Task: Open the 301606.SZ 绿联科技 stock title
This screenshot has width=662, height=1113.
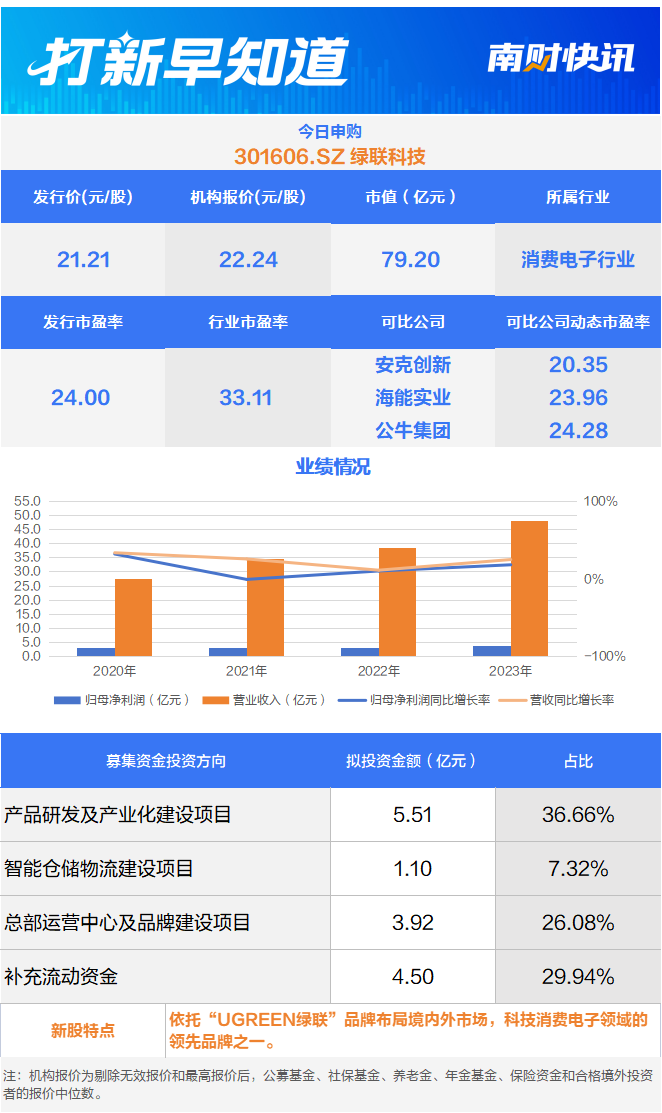Action: [x=330, y=157]
